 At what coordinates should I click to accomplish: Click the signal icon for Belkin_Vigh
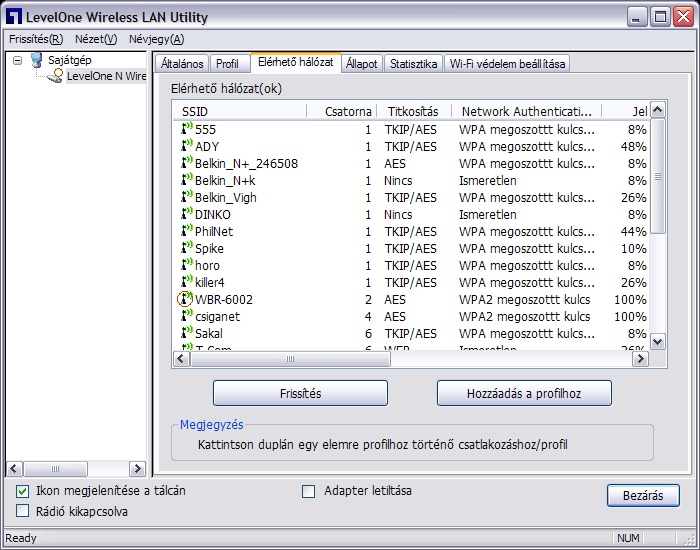(187, 196)
